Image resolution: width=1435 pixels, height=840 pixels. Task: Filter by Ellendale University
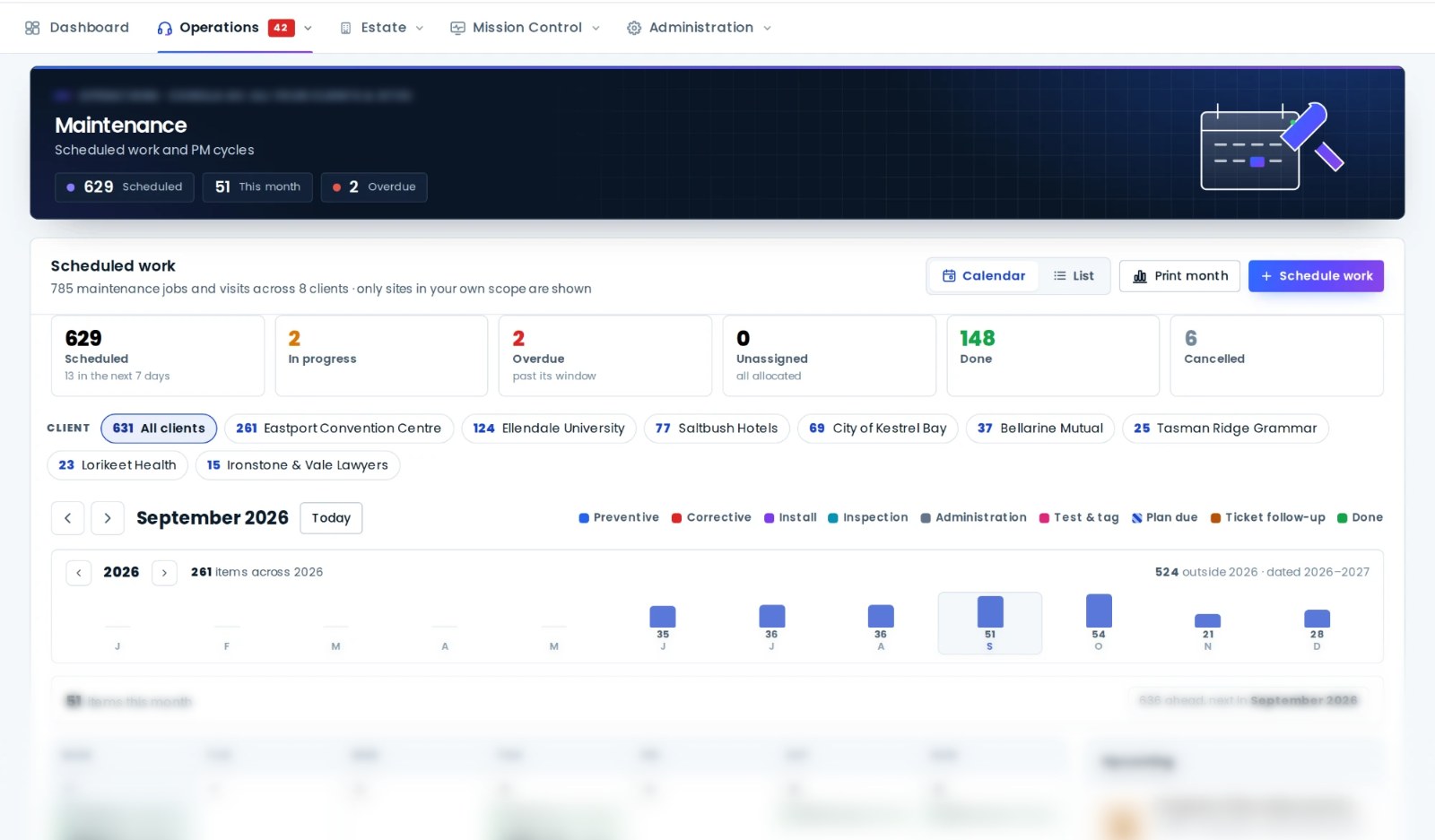coord(549,429)
